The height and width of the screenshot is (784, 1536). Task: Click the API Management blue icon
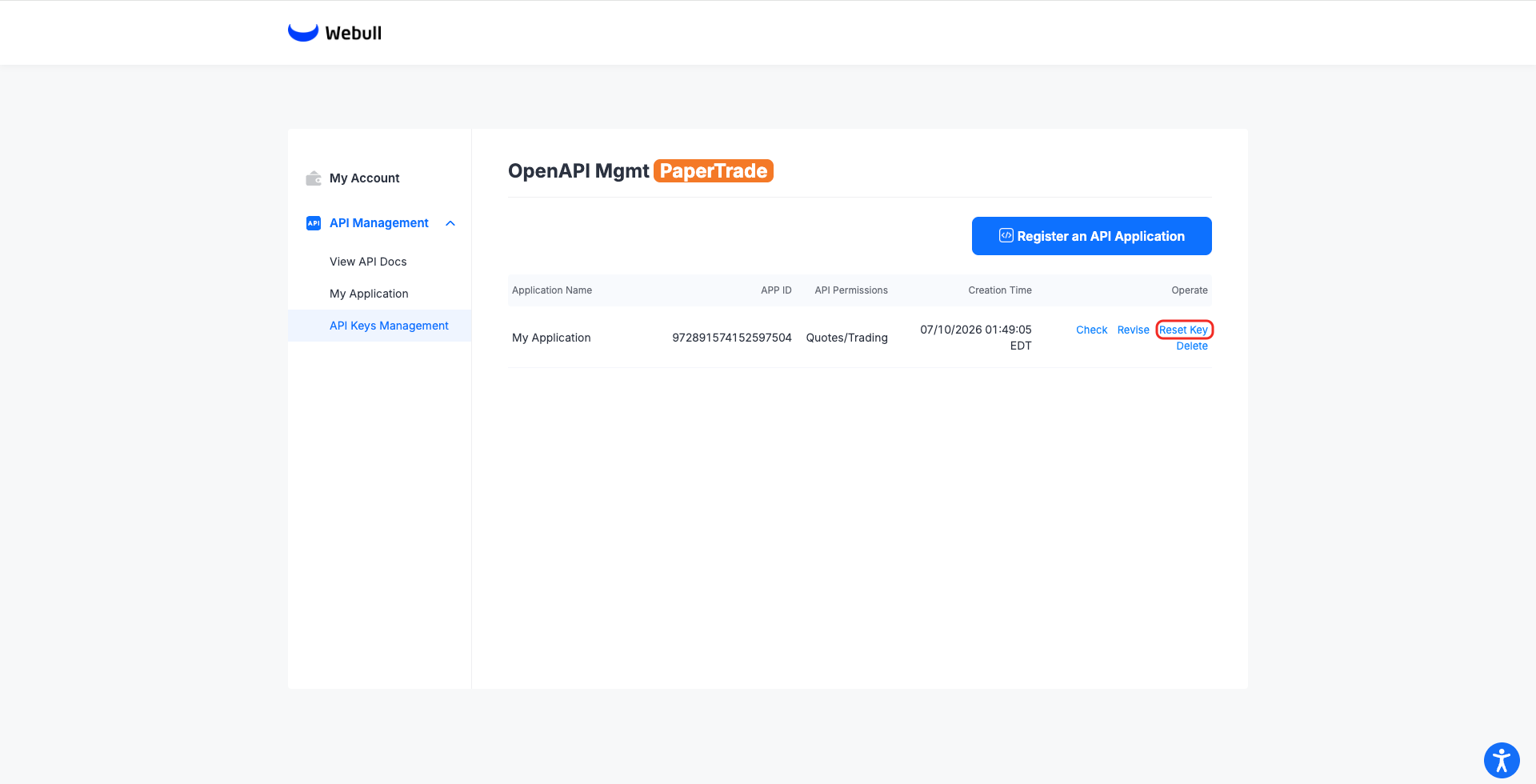pyautogui.click(x=314, y=223)
